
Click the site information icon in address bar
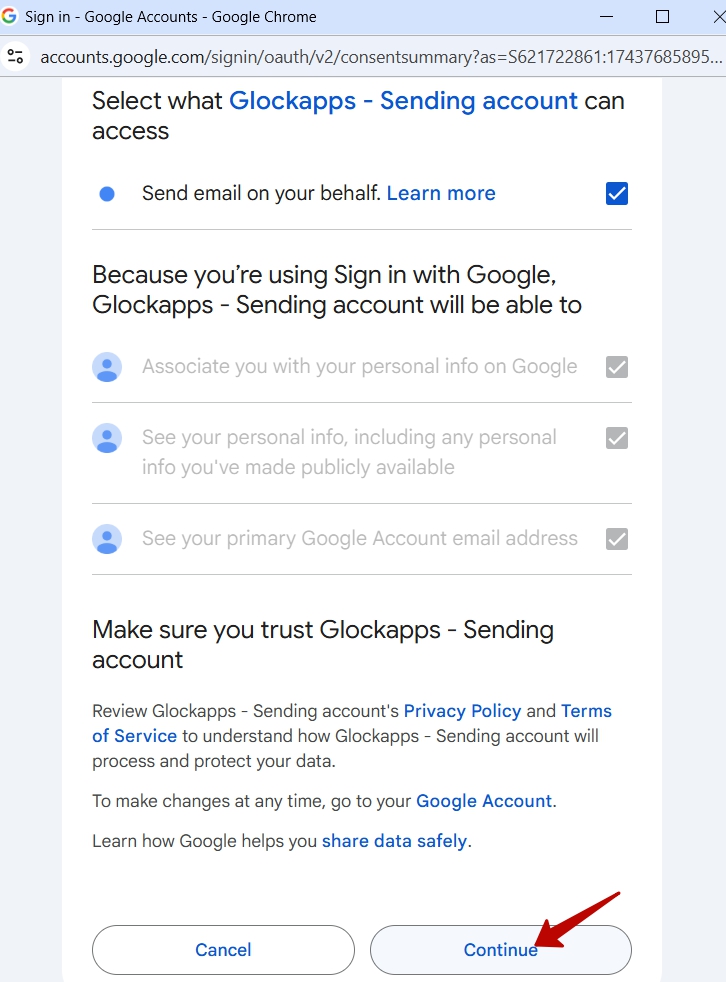coord(15,57)
